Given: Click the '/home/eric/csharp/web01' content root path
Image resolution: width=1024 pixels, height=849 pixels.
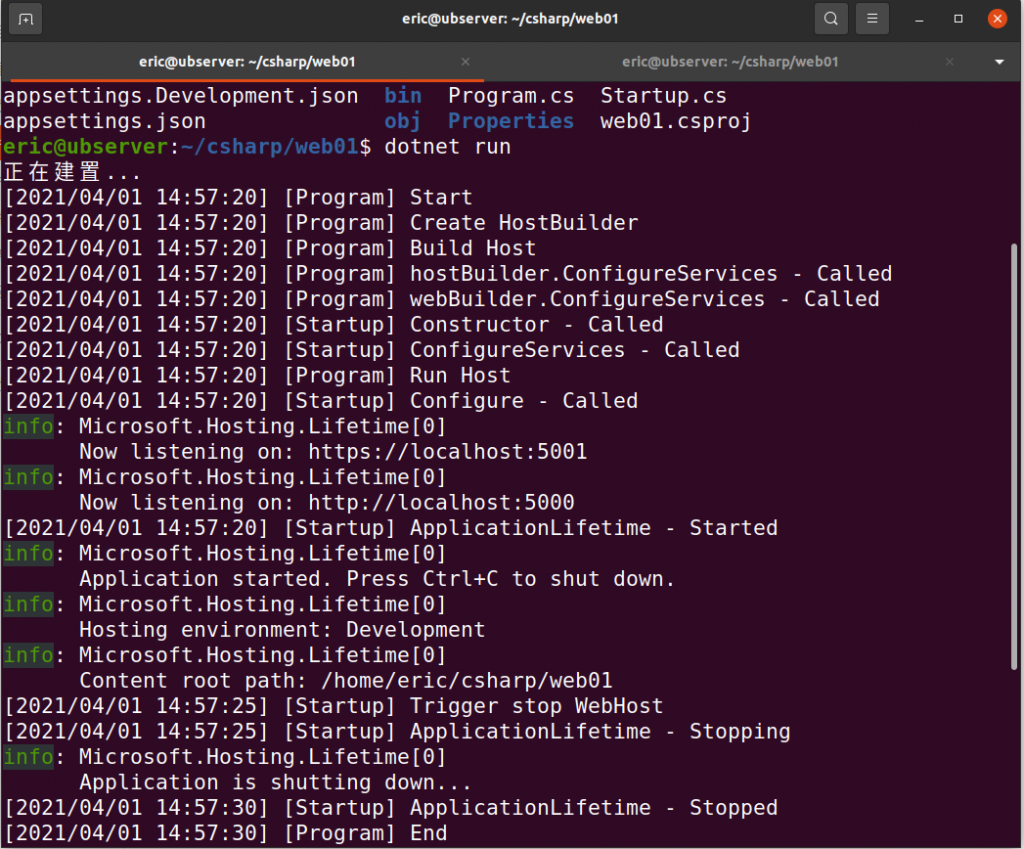Looking at the screenshot, I should pyautogui.click(x=466, y=681).
